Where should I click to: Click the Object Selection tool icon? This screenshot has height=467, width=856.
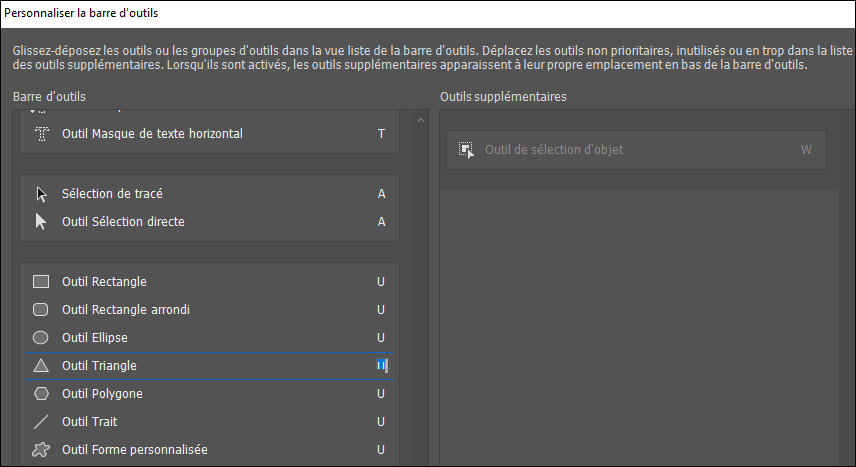(465, 150)
